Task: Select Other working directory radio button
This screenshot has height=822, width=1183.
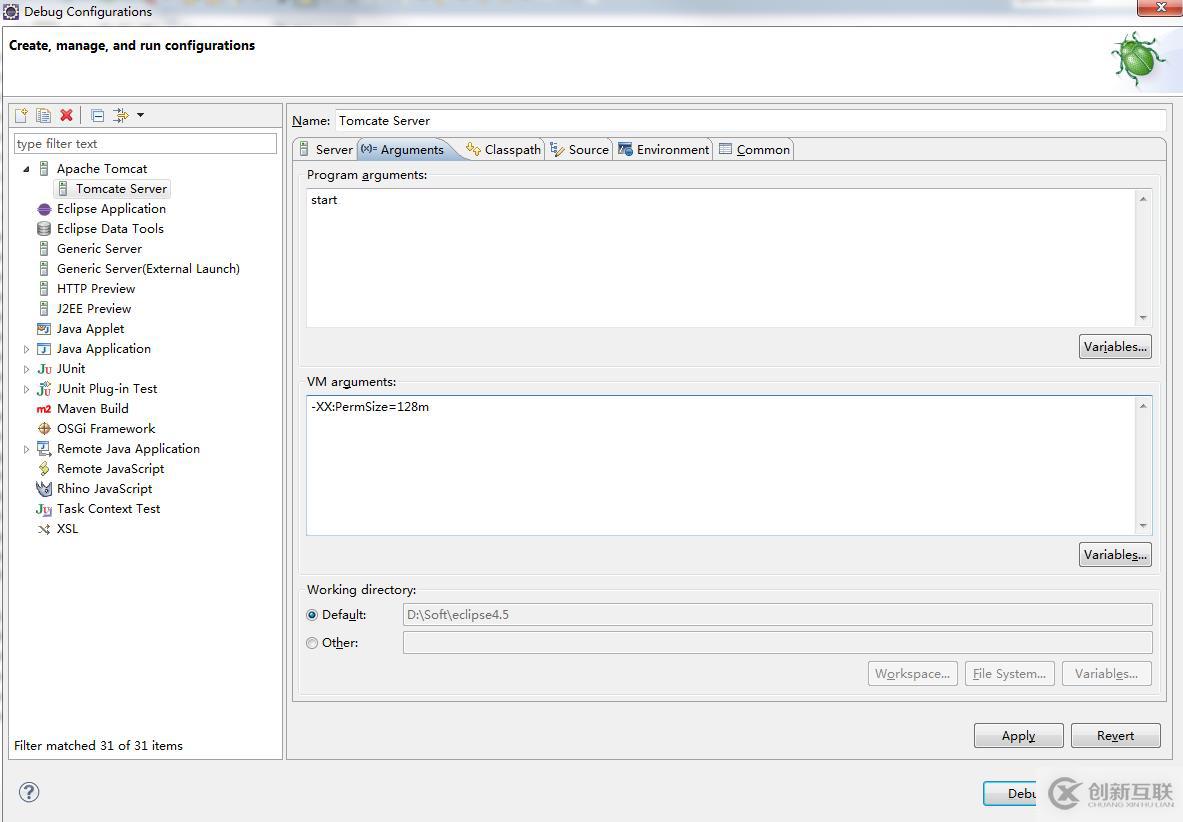Action: [x=312, y=643]
